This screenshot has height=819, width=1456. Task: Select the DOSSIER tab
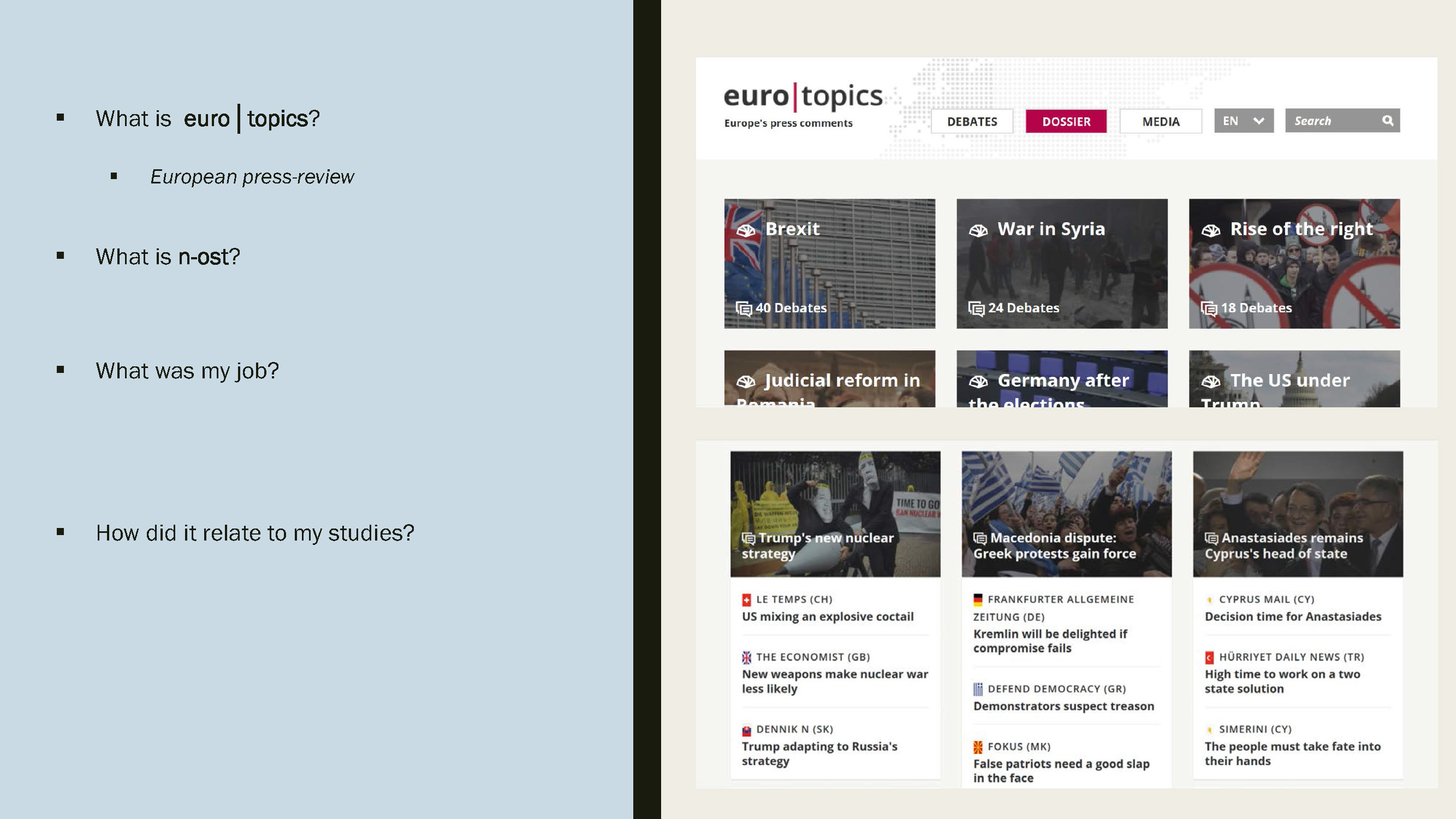tap(1066, 122)
